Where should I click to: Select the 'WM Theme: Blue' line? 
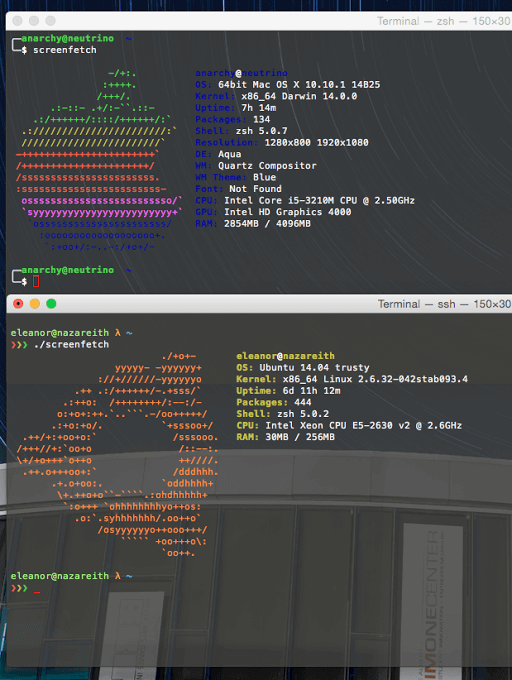[x=235, y=177]
